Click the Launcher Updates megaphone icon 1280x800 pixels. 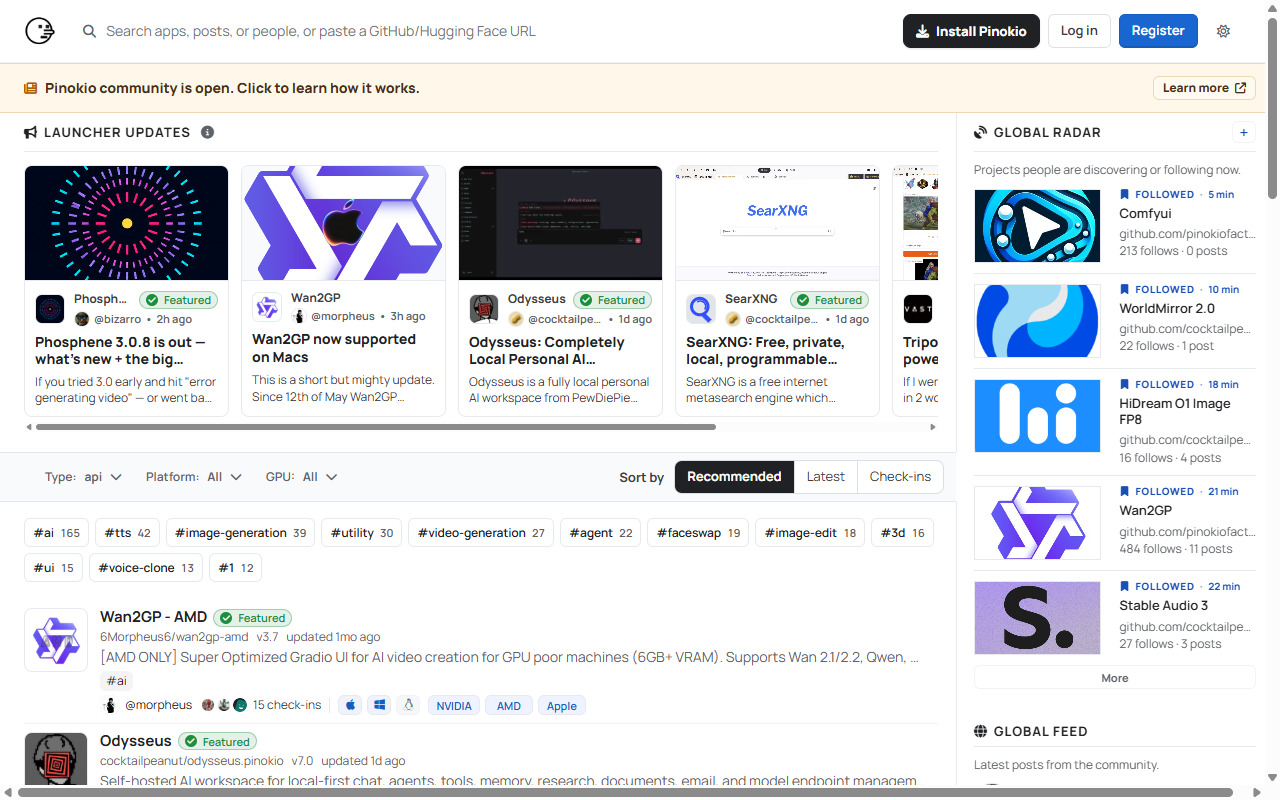[x=31, y=132]
